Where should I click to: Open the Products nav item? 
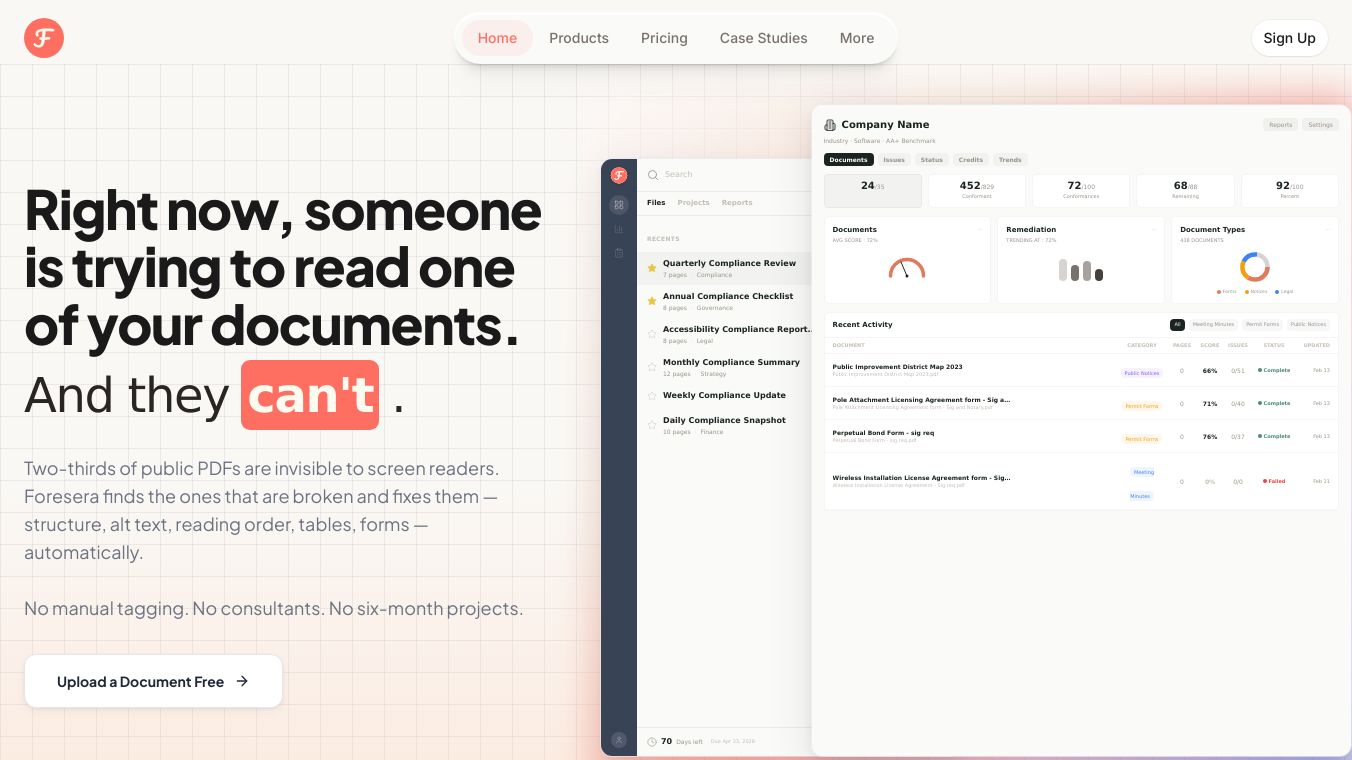[579, 38]
